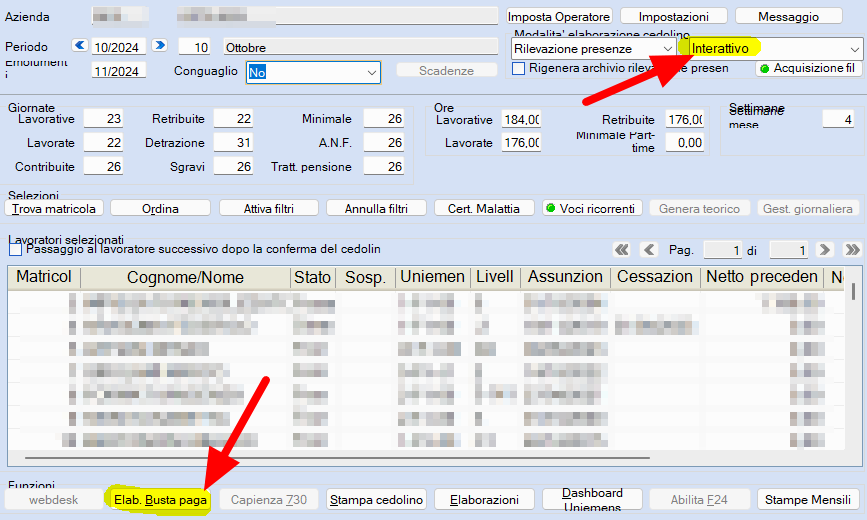Click Imposta Operatore button
The height and width of the screenshot is (520, 867).
click(559, 17)
